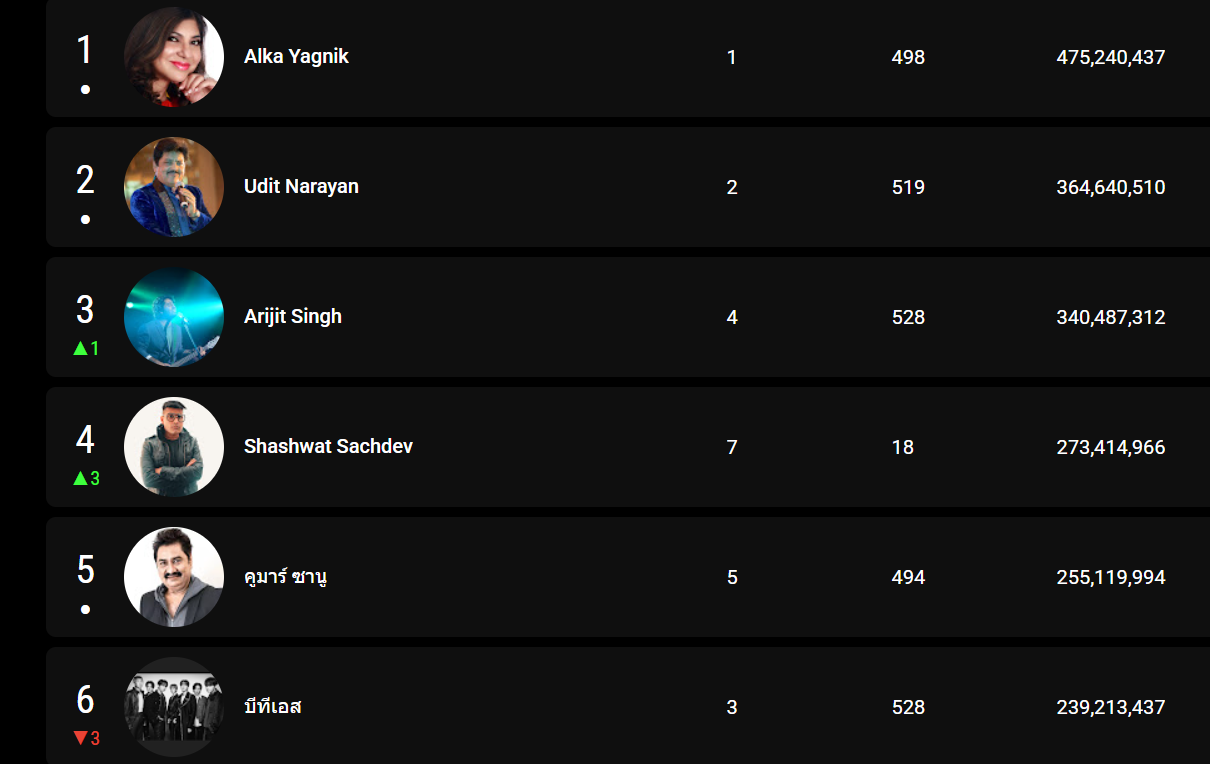
Task: Open the BTS group photo thumbnail
Action: [x=174, y=707]
